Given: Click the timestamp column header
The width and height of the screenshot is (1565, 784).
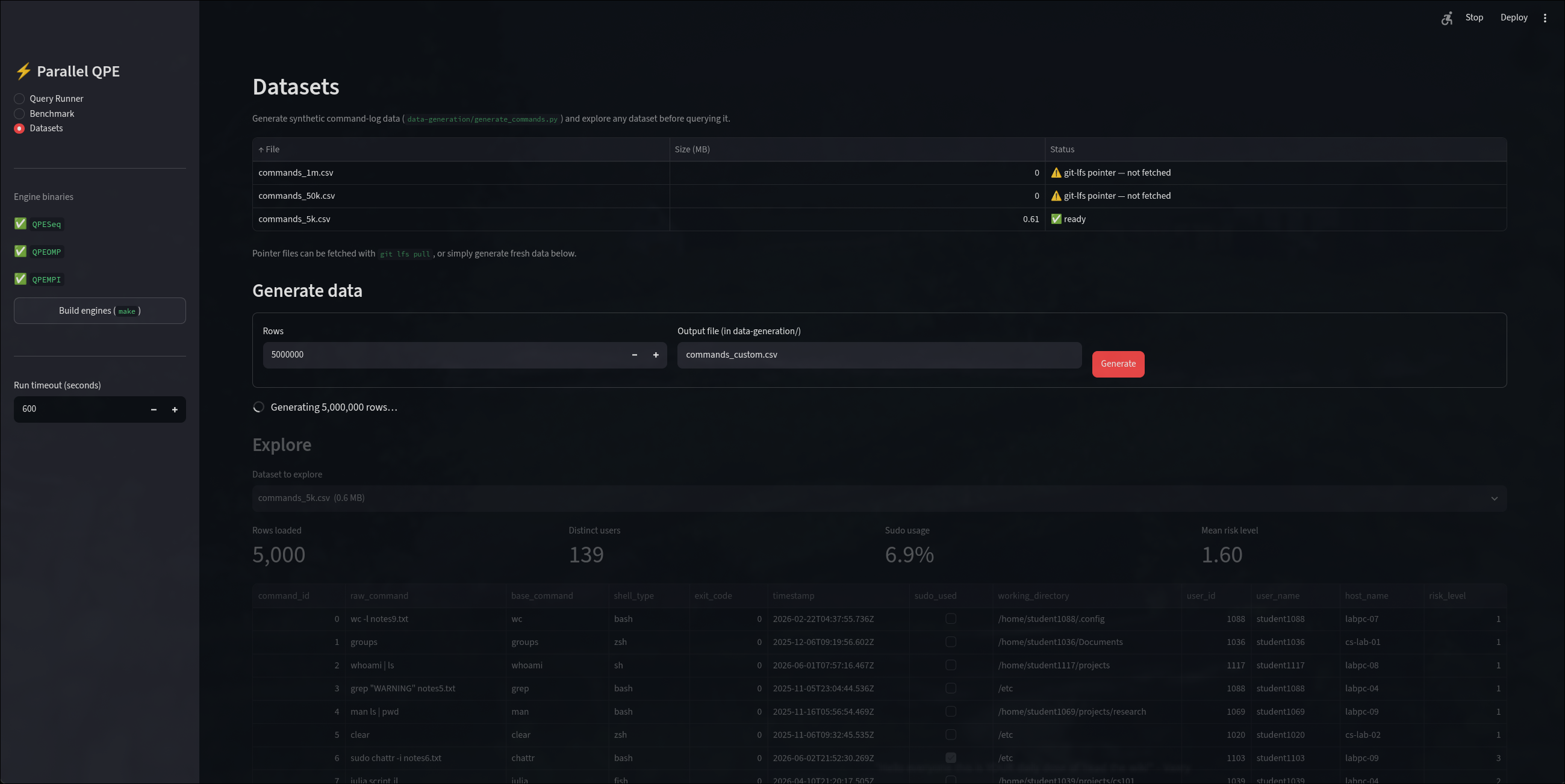Looking at the screenshot, I should [838, 596].
